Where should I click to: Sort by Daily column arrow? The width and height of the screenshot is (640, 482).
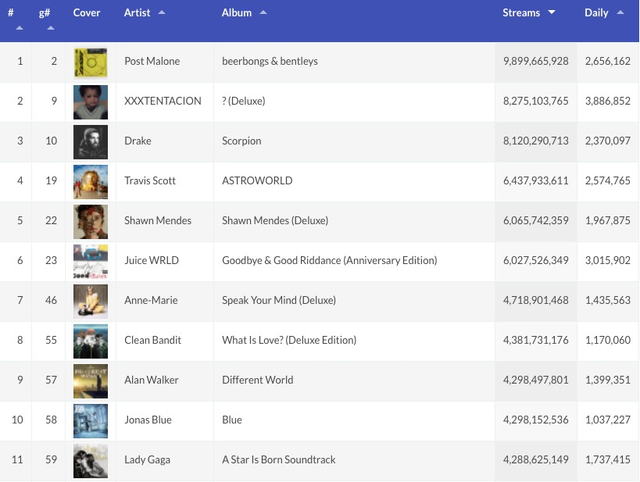coord(620,13)
